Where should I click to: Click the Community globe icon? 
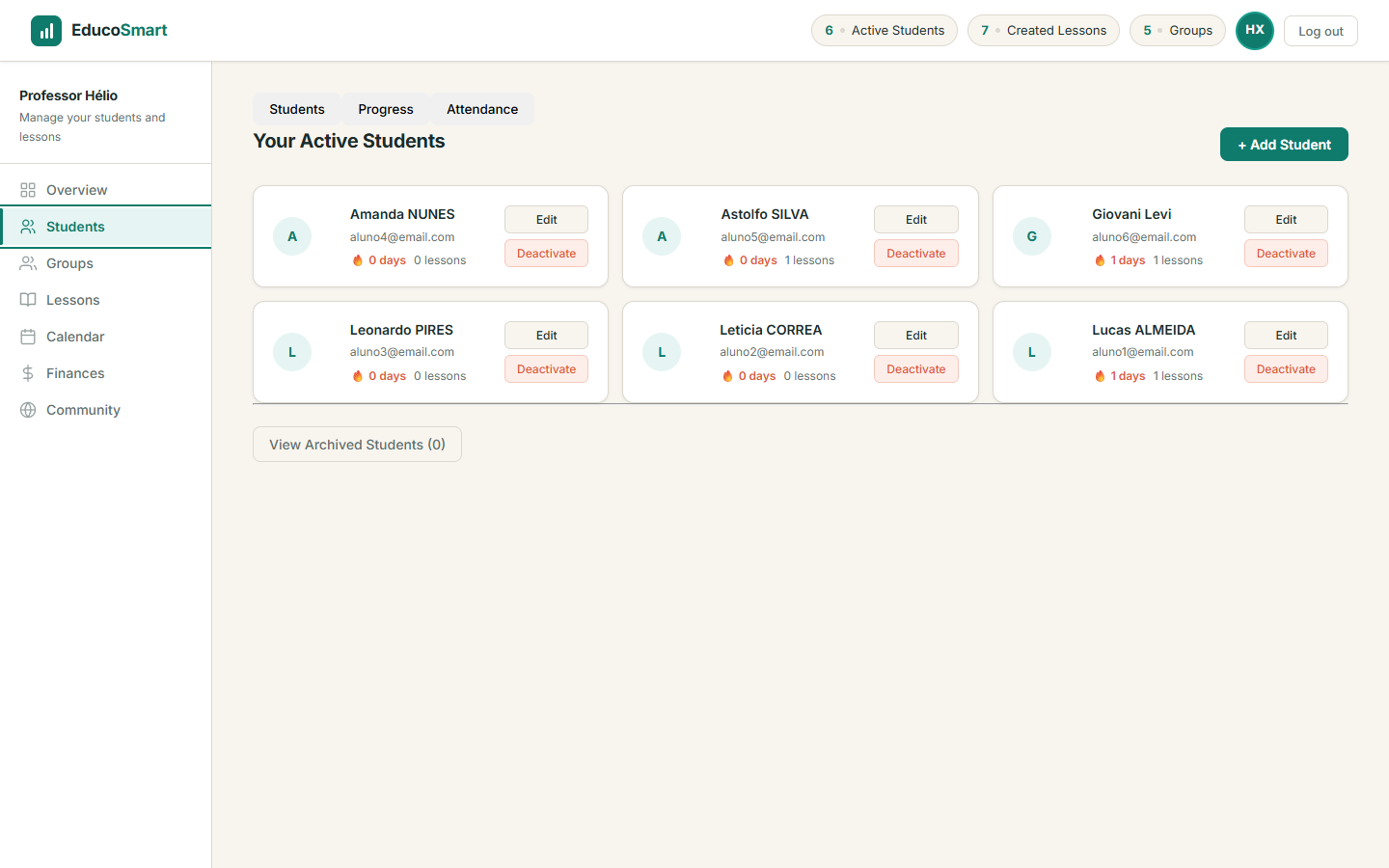[x=28, y=410]
